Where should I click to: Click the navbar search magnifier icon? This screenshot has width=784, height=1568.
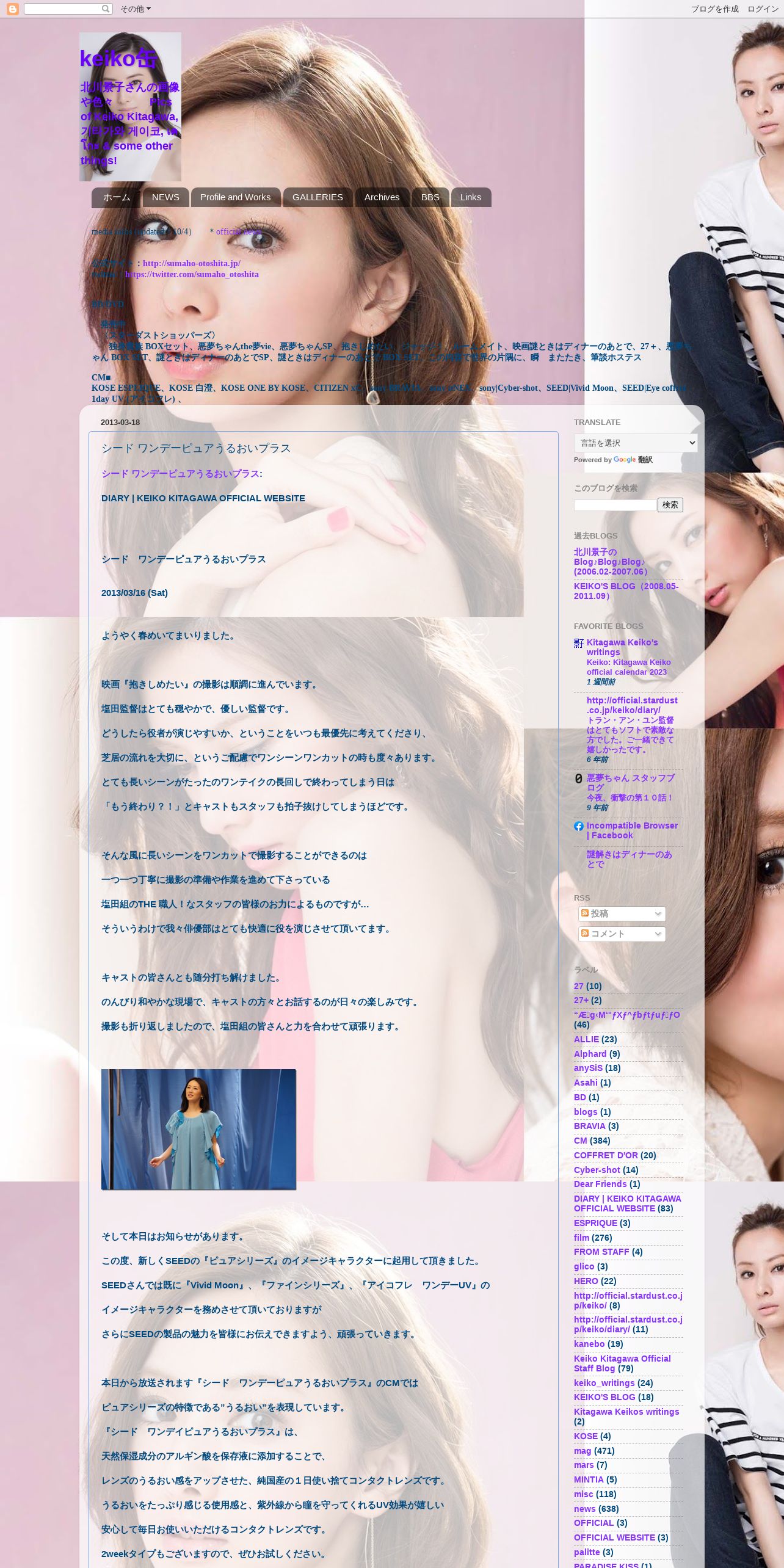[x=106, y=9]
